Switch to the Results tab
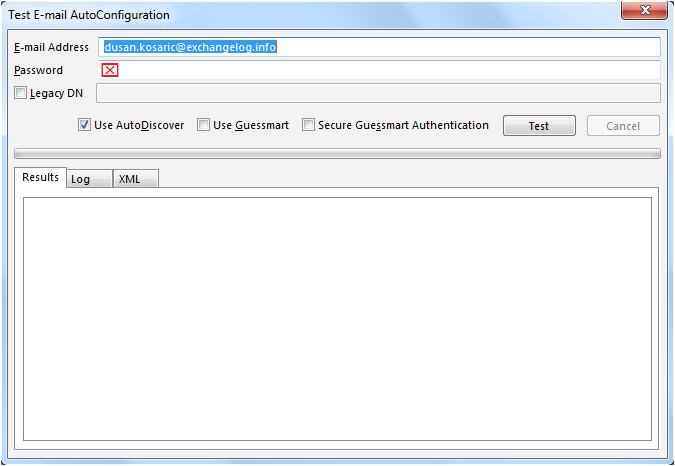 41,178
